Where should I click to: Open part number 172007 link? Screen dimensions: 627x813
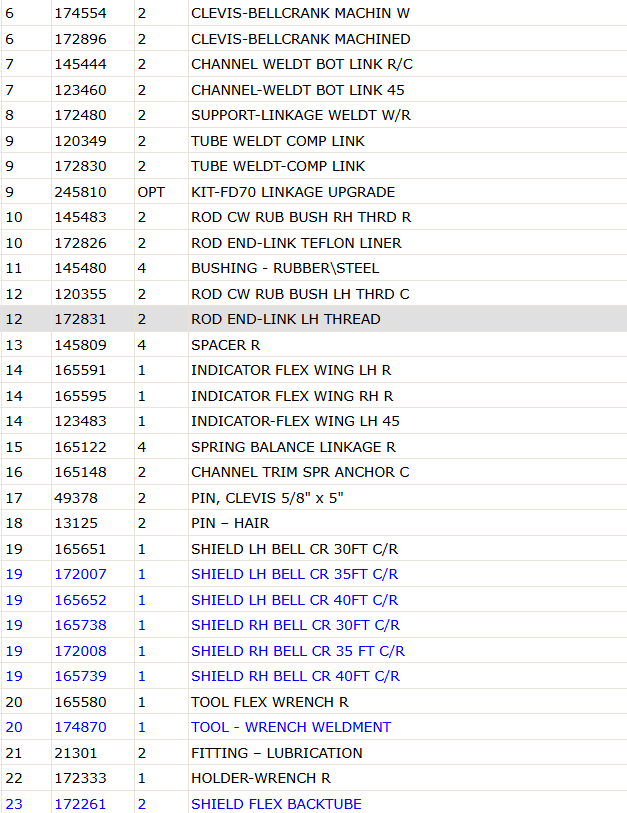[x=80, y=574]
